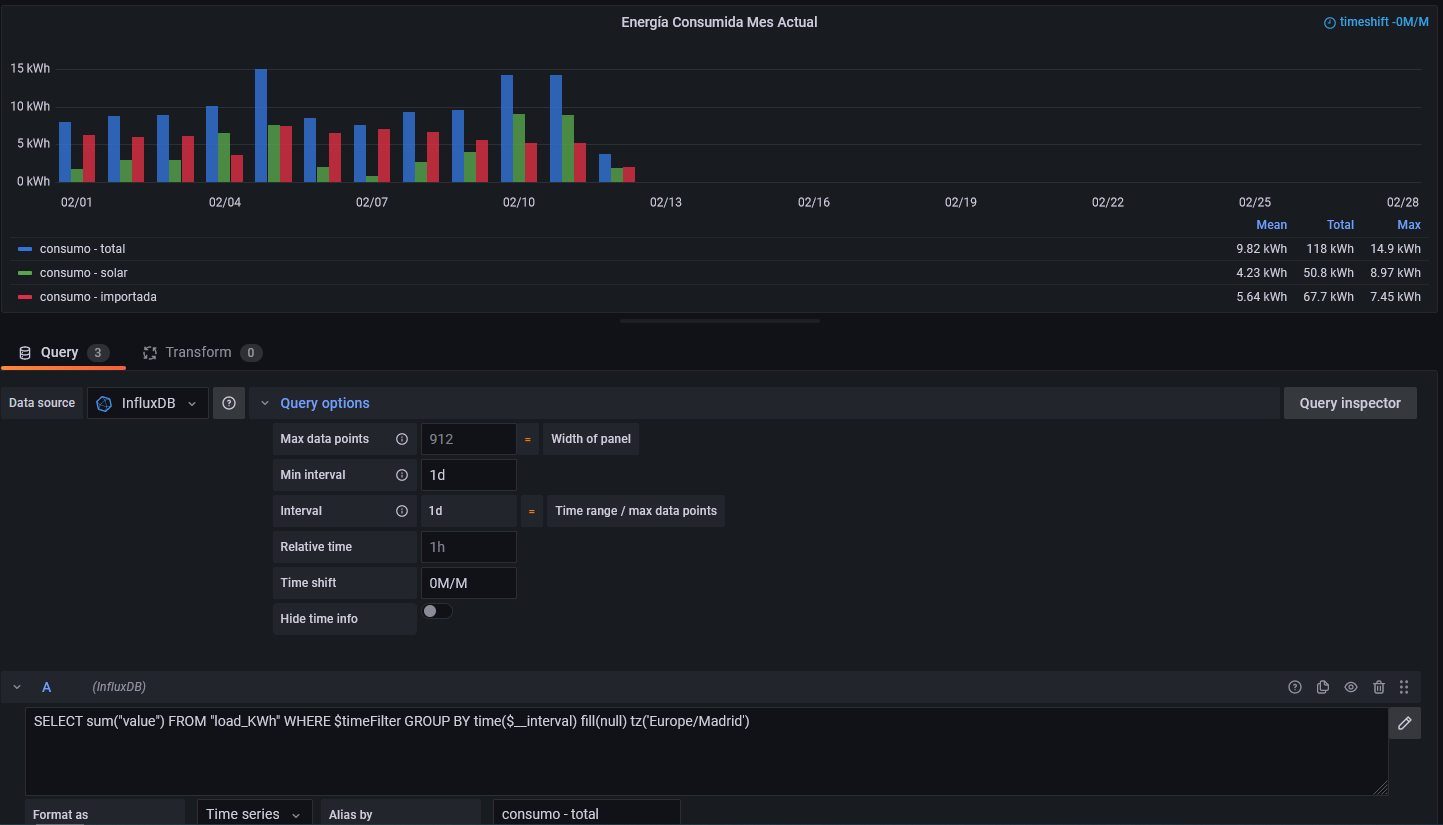The height and width of the screenshot is (825, 1443).
Task: Click the 7.45 kWh max value
Action: click(x=1396, y=297)
